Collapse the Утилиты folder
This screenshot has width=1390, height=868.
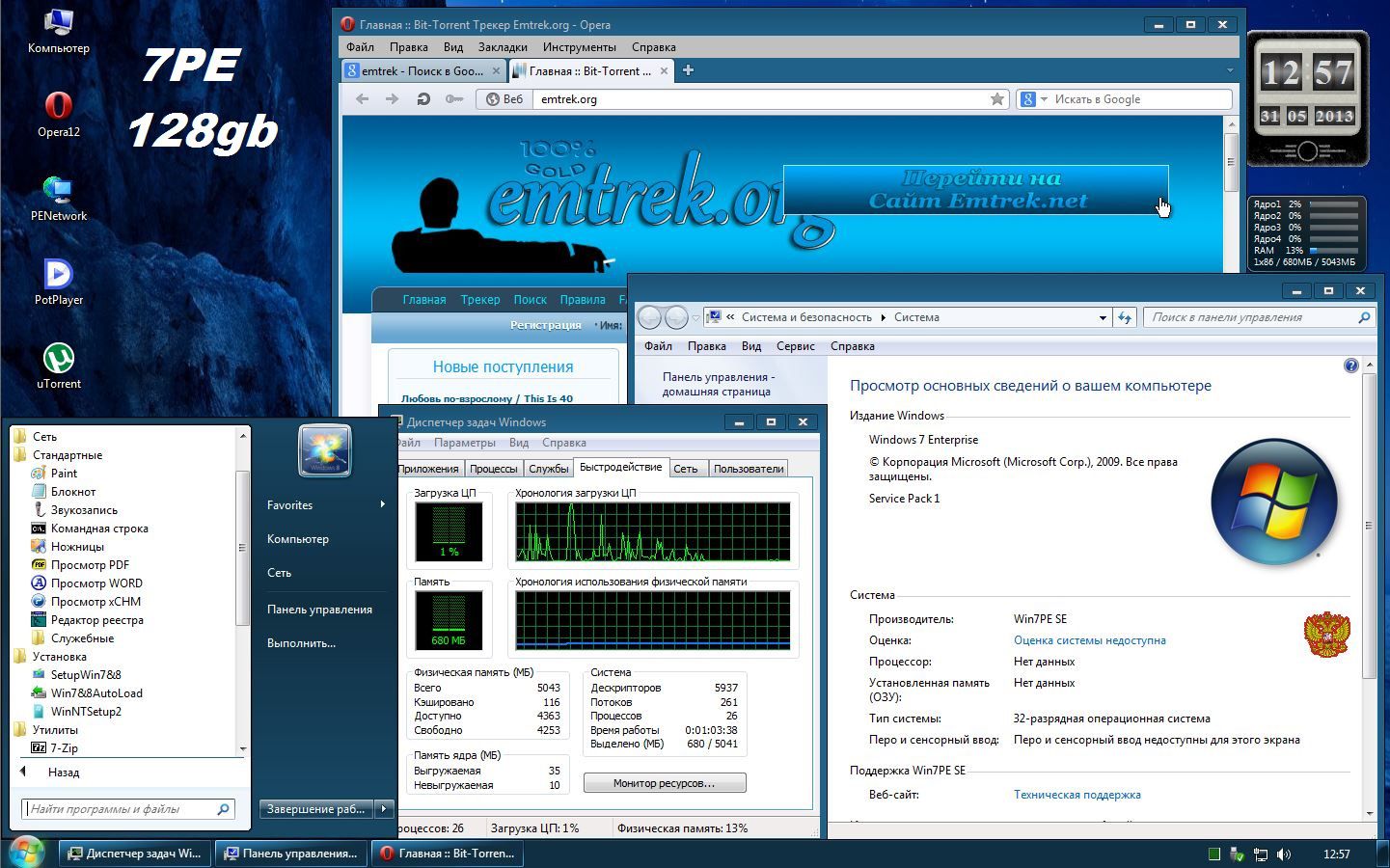pyautogui.click(x=45, y=729)
